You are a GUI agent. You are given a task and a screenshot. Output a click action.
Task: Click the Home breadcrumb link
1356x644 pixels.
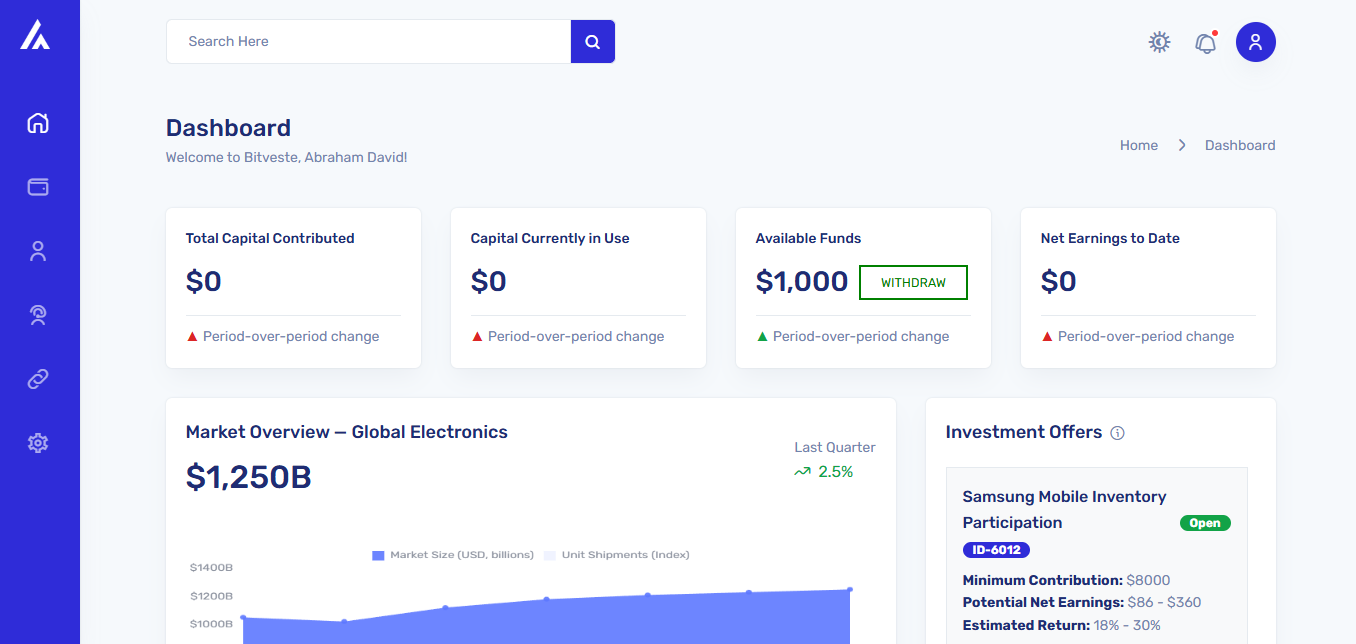1139,145
